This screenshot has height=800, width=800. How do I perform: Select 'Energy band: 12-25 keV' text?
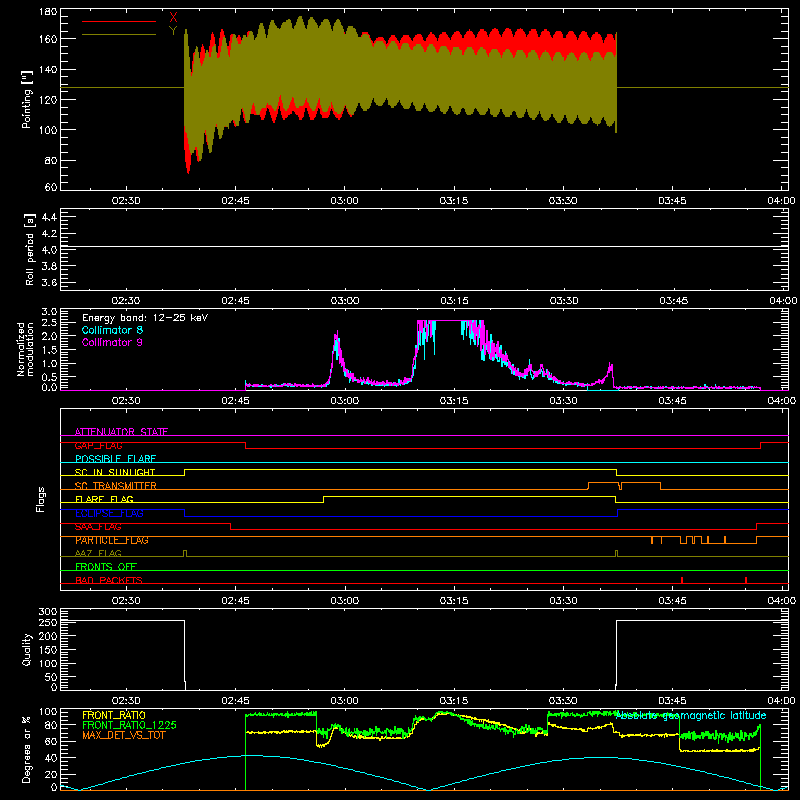point(145,318)
